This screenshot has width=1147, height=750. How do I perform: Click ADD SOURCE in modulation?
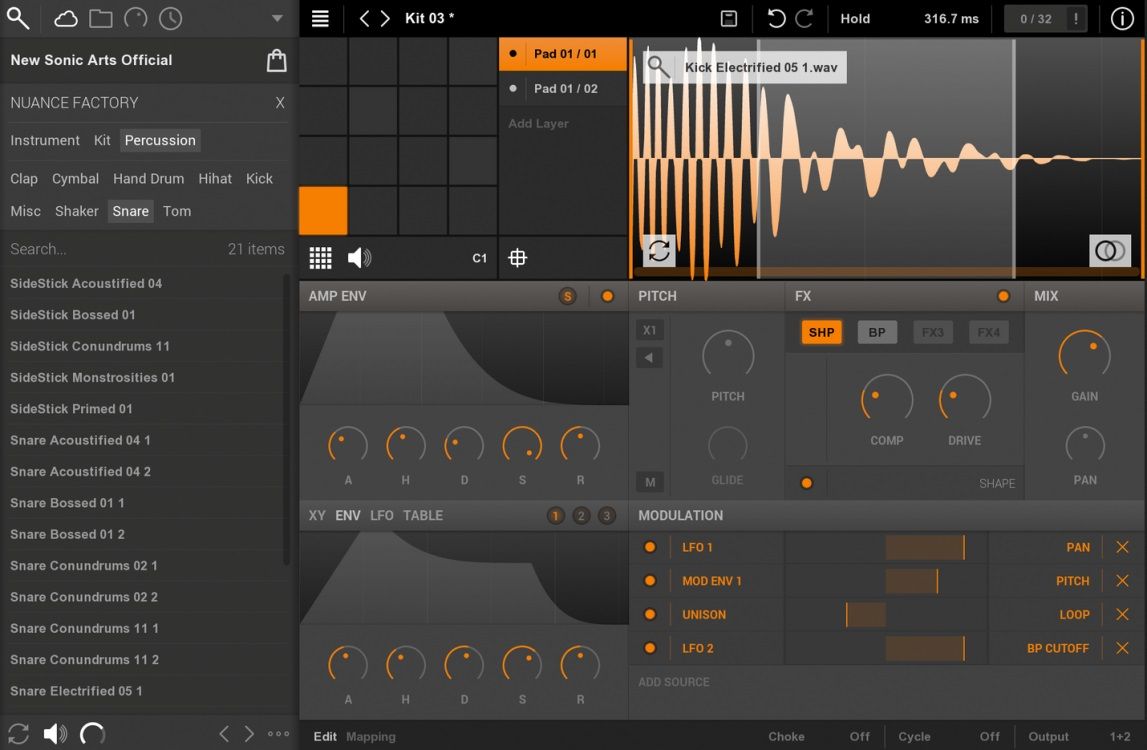674,682
